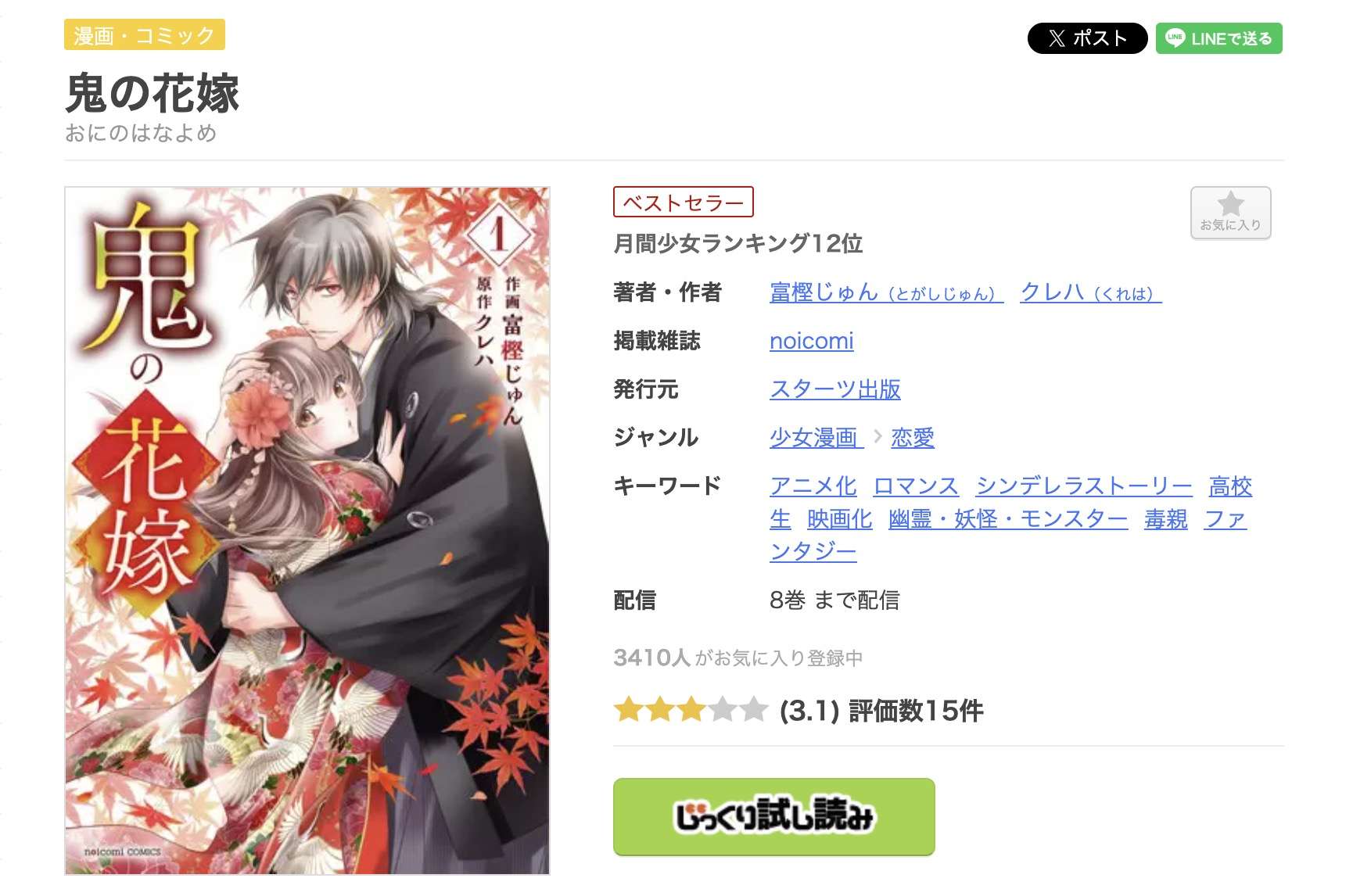Click the star rating icons
The width and height of the screenshot is (1353, 896).
click(691, 710)
